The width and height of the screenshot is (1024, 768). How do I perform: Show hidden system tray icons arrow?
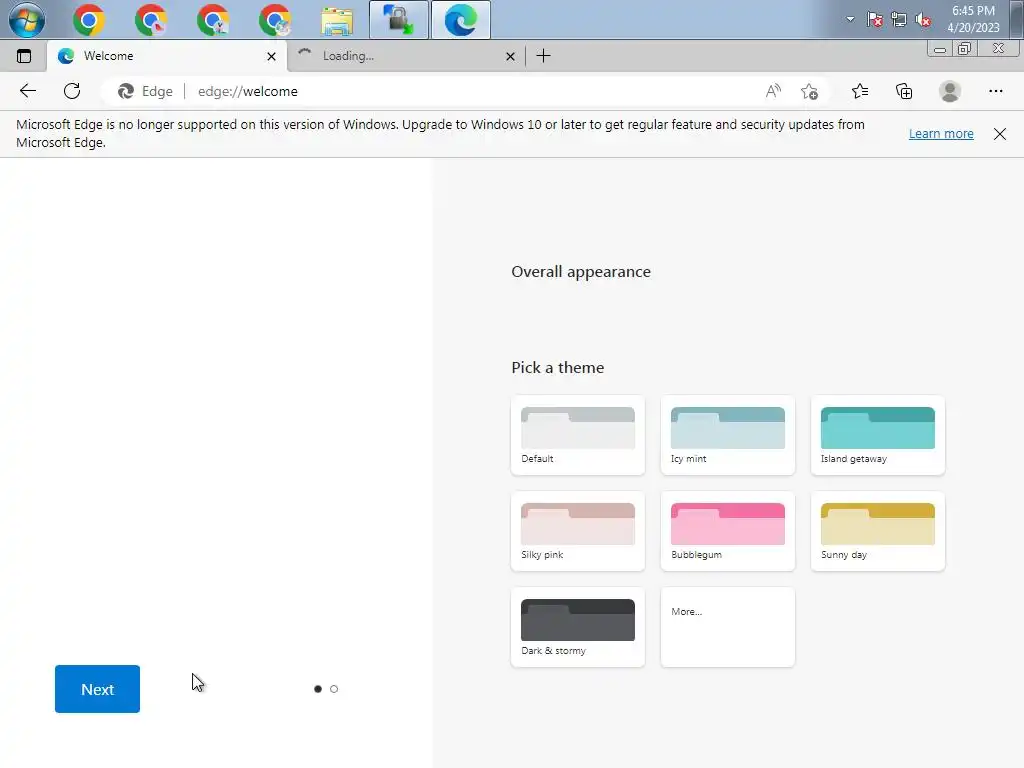click(850, 19)
